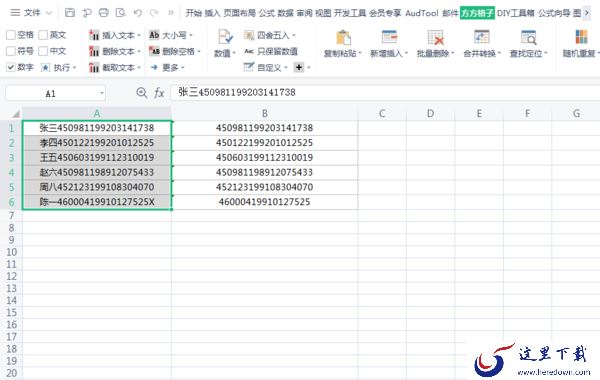Click the formula bar text field

[385, 92]
